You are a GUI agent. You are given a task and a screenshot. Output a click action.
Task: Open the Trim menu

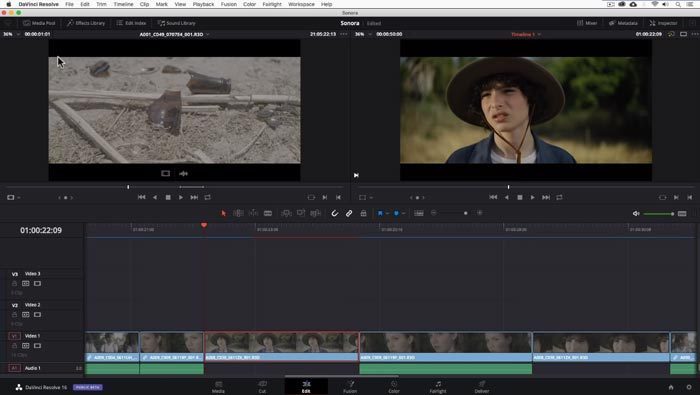pyautogui.click(x=101, y=4)
